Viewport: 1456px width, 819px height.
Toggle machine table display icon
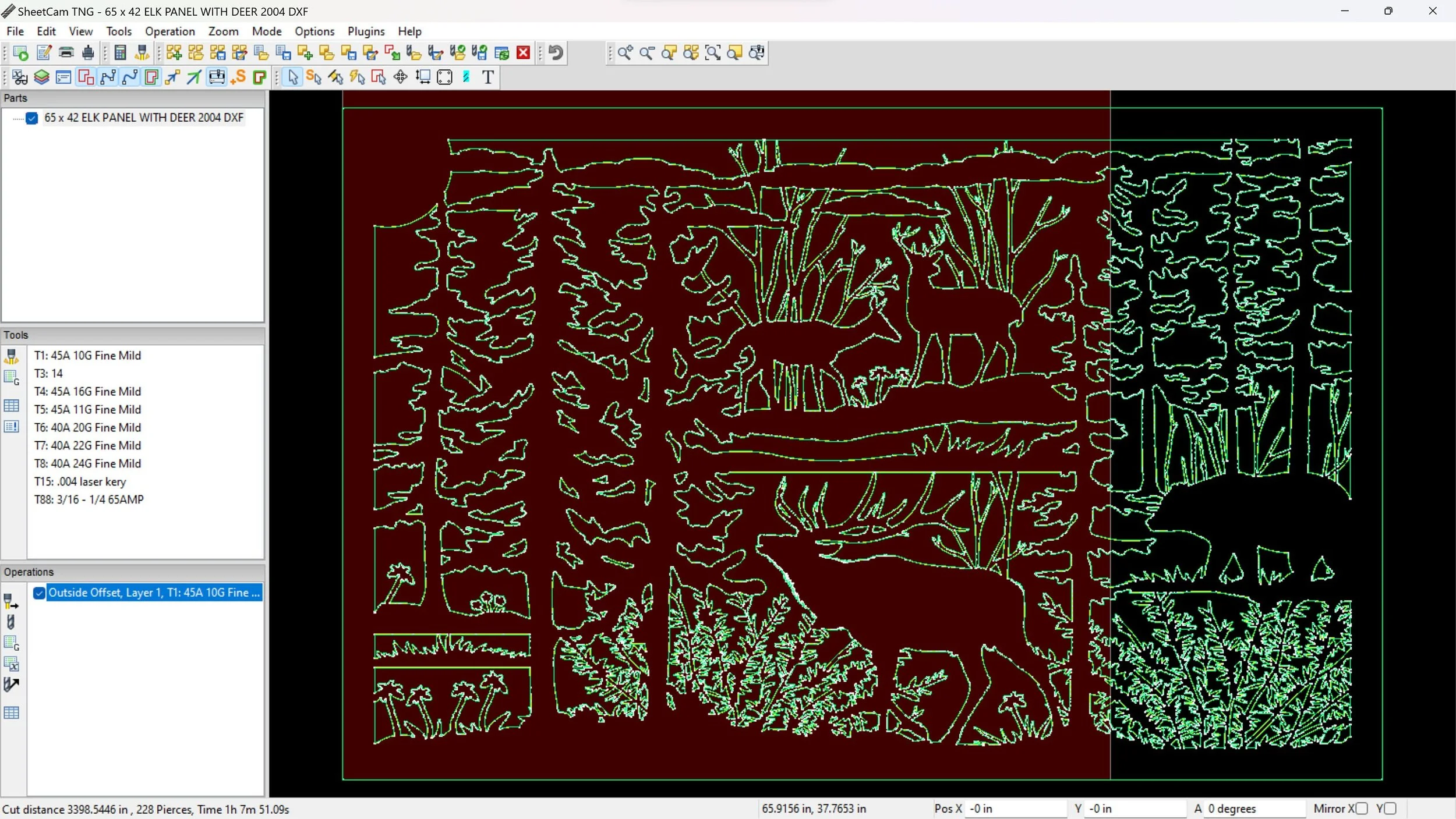(x=217, y=77)
